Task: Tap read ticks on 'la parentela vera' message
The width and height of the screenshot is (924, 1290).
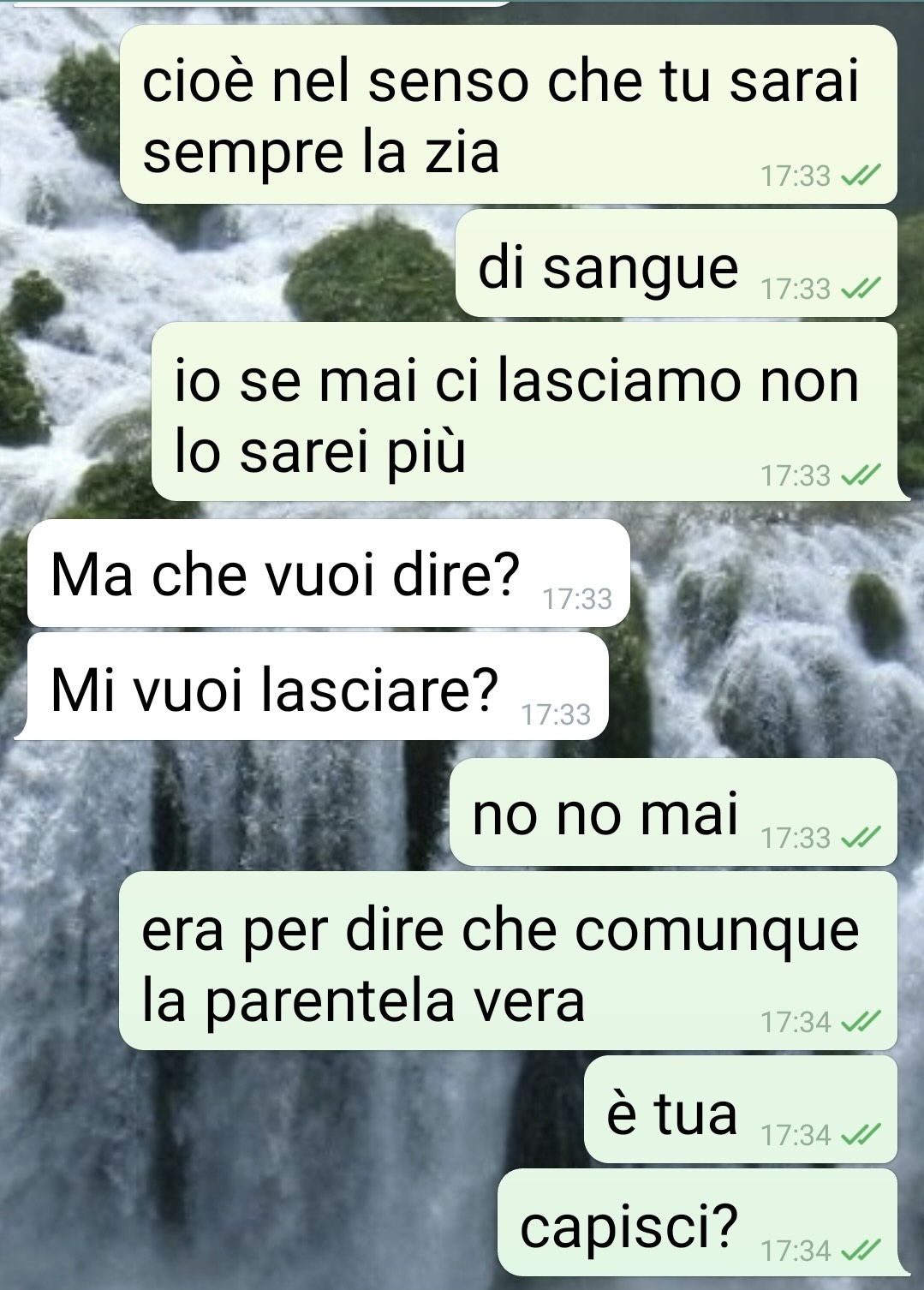Action: pyautogui.click(x=860, y=1022)
